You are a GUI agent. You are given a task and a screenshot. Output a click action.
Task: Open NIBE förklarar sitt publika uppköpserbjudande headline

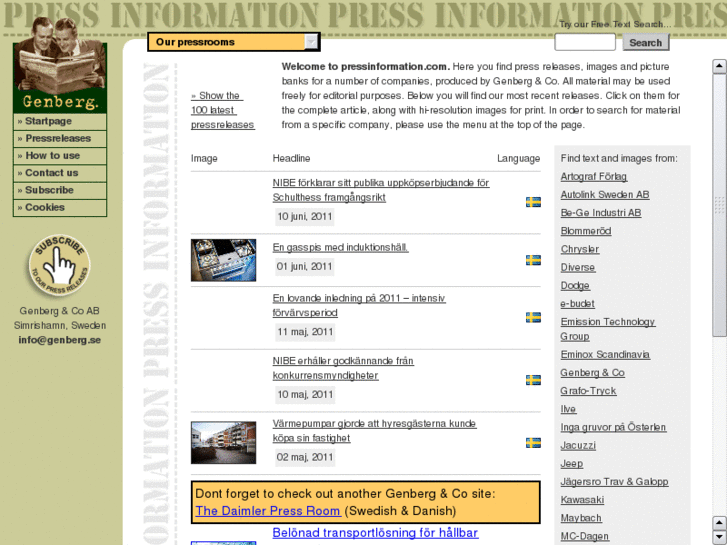pos(381,190)
